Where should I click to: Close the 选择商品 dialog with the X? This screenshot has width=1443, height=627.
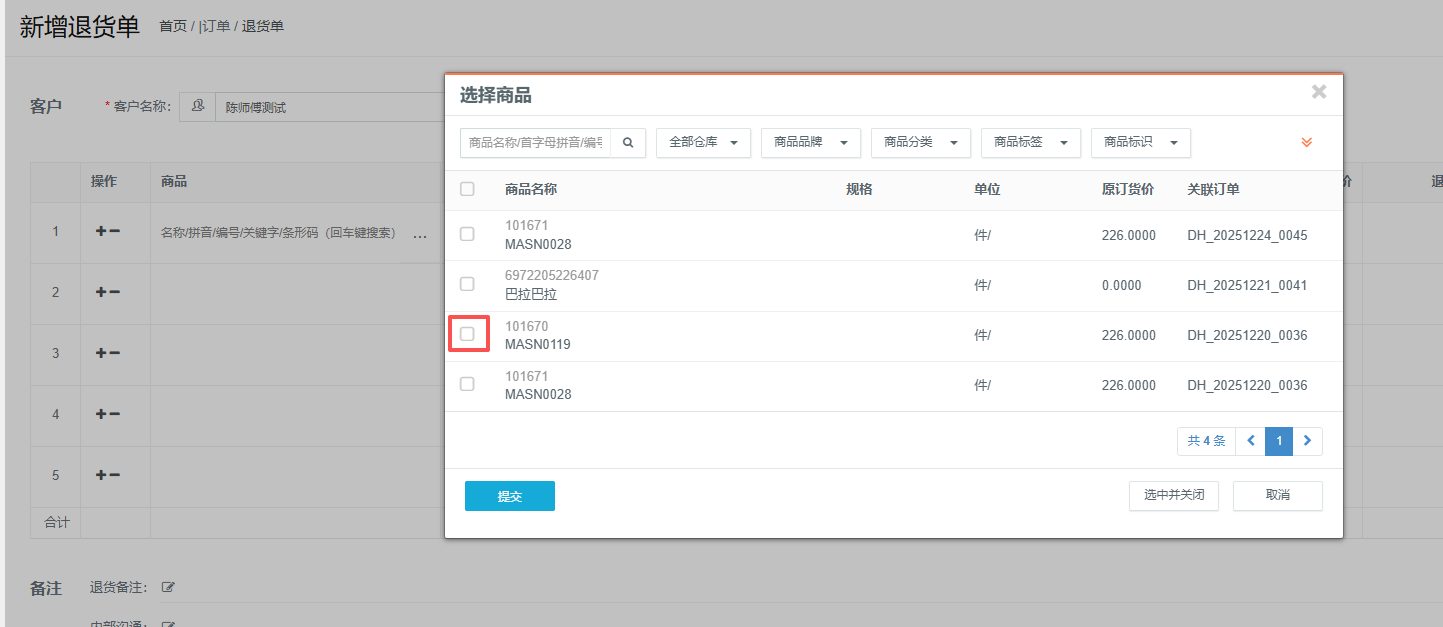point(1319,92)
